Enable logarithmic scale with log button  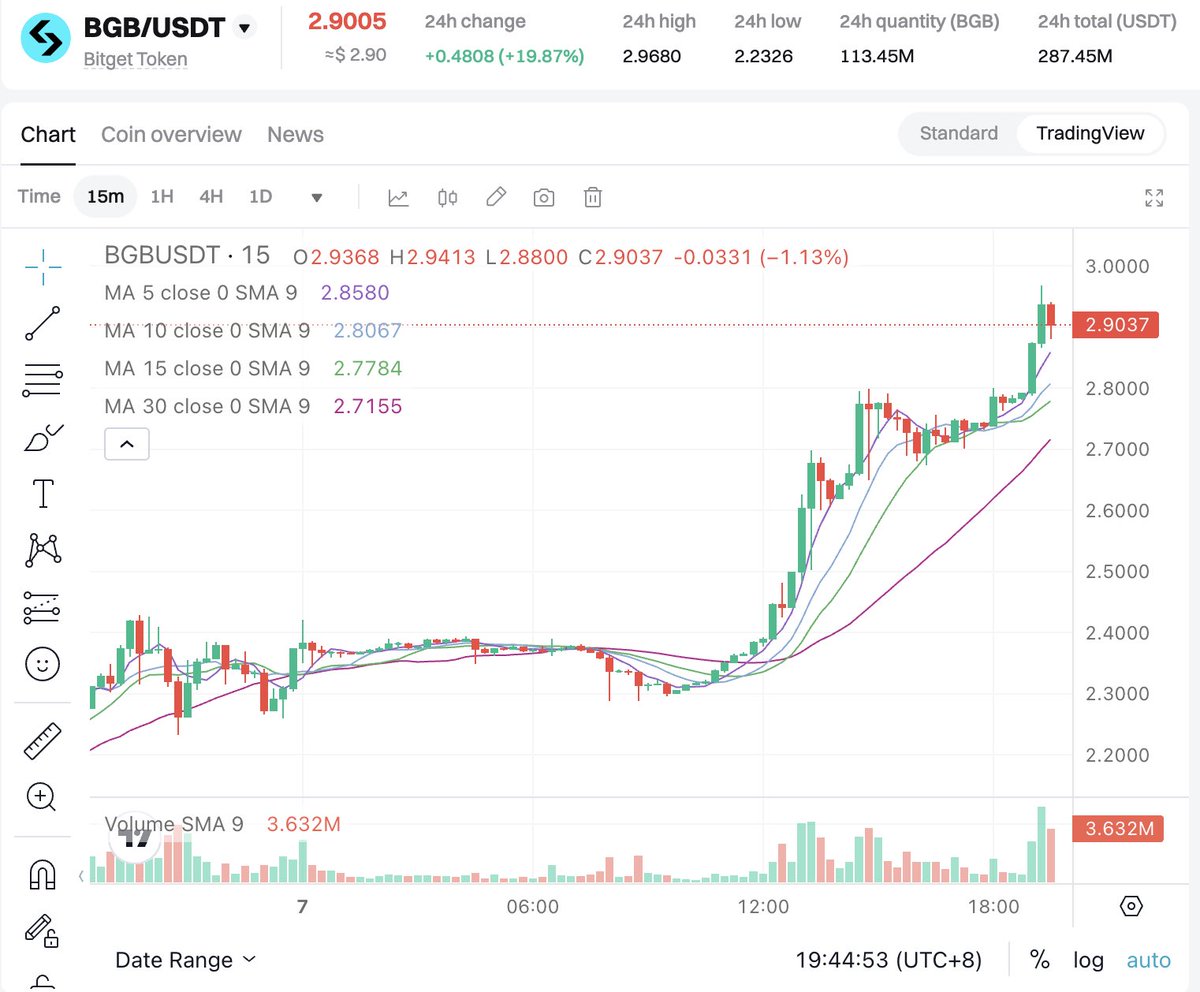[1088, 960]
